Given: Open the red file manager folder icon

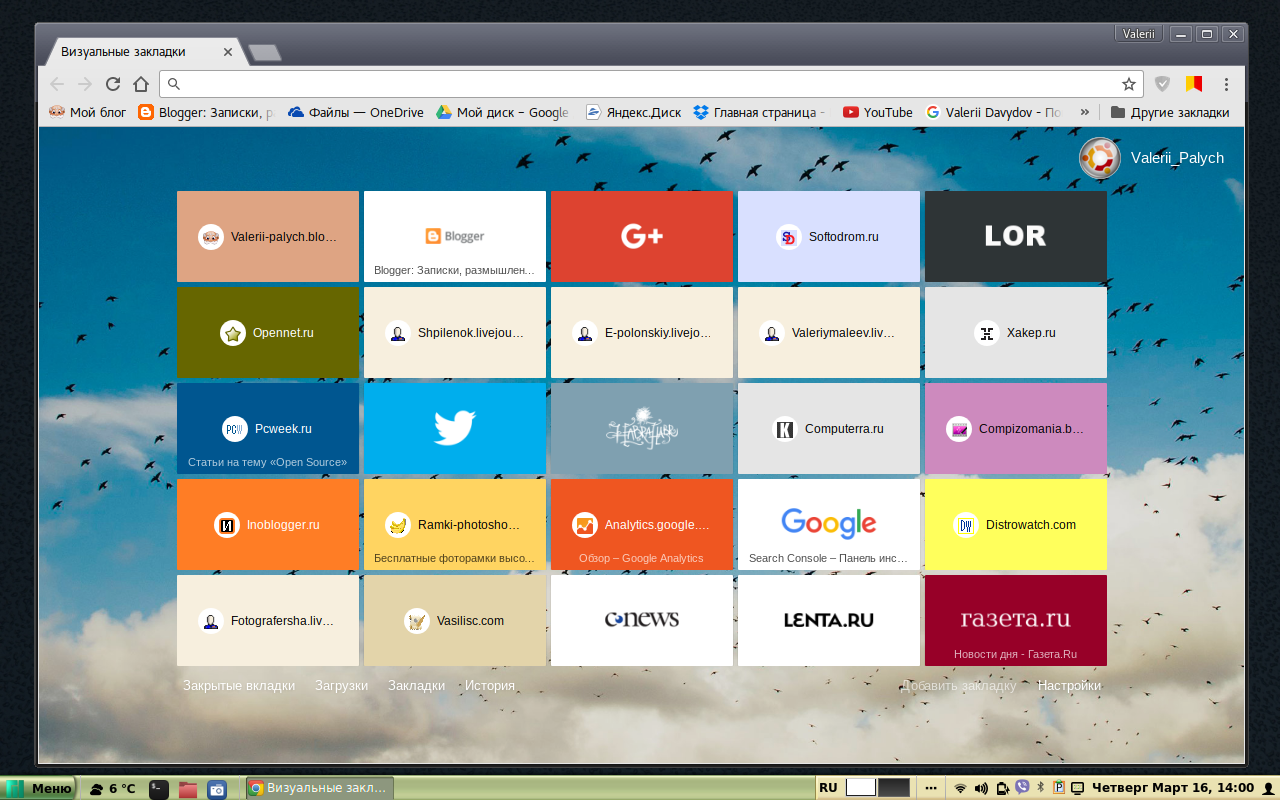Looking at the screenshot, I should [x=188, y=789].
